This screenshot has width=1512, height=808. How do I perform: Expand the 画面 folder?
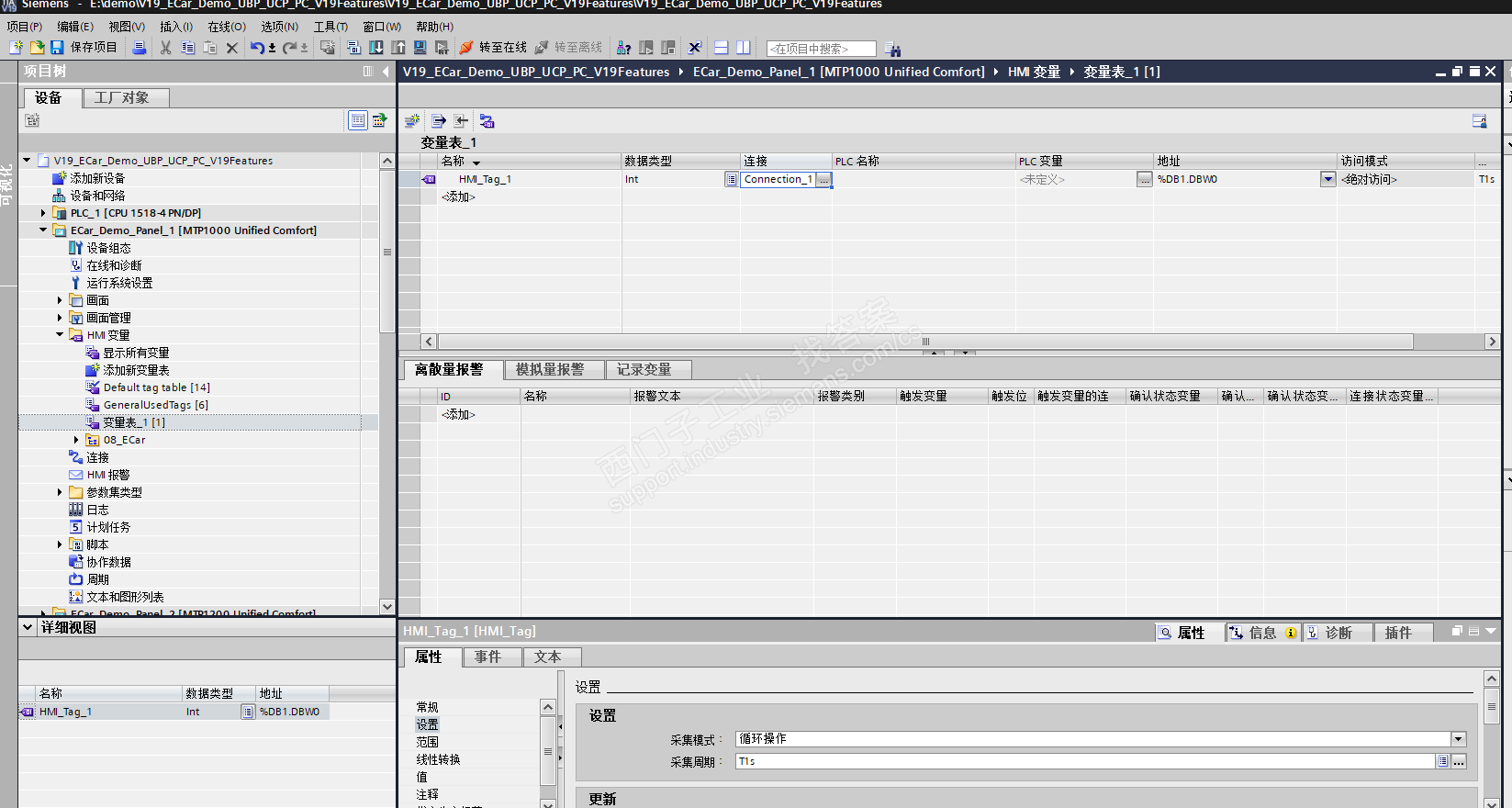click(60, 300)
